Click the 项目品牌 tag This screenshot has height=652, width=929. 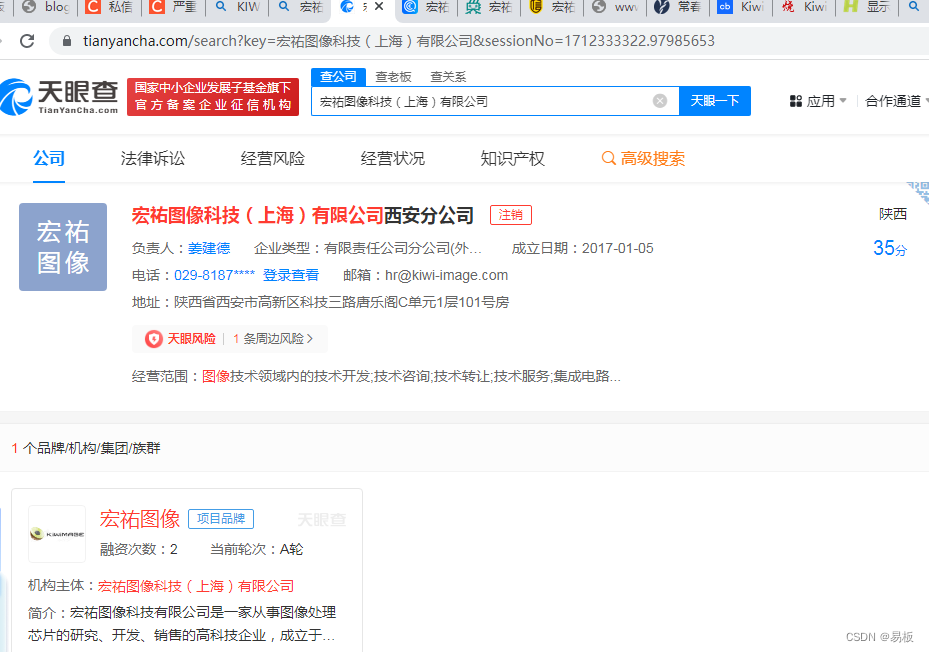click(221, 519)
